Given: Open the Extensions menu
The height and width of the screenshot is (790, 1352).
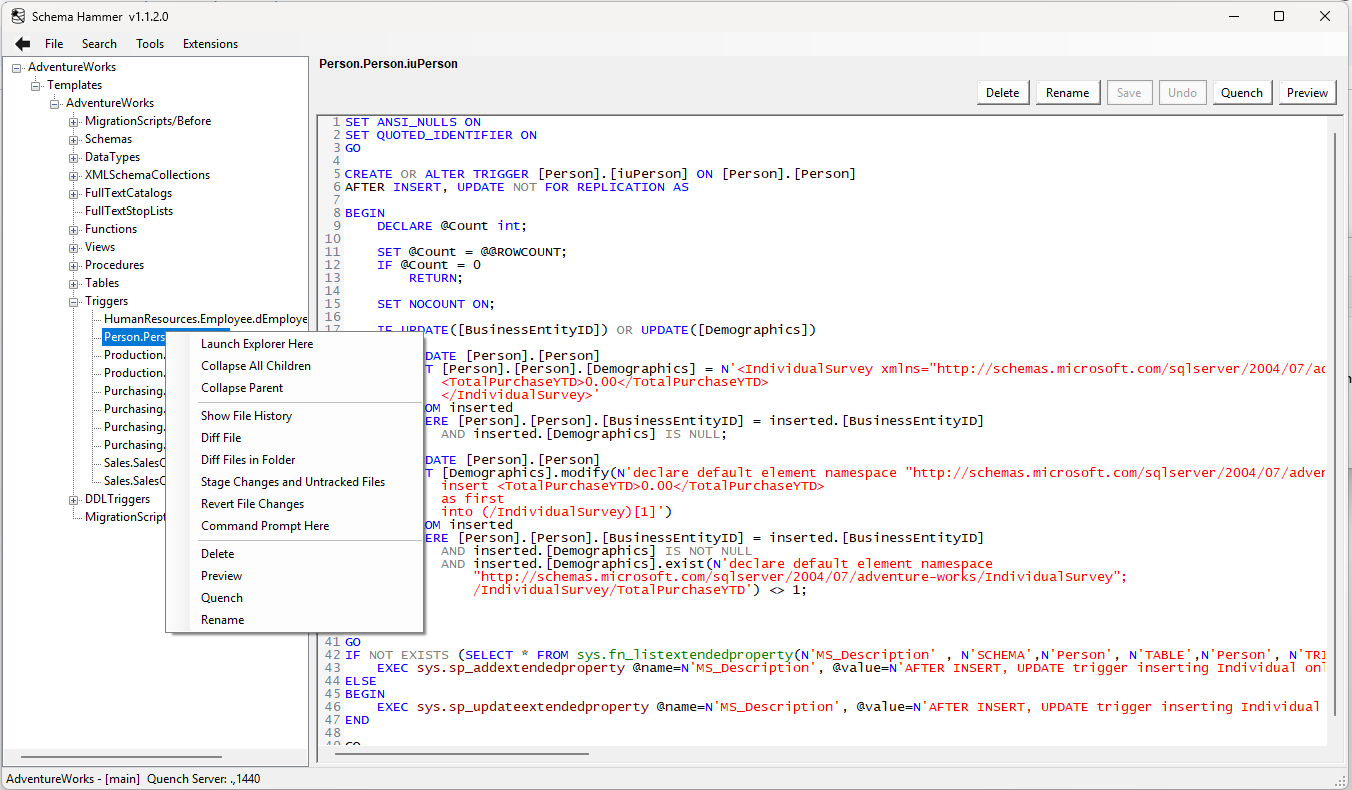Looking at the screenshot, I should 210,43.
